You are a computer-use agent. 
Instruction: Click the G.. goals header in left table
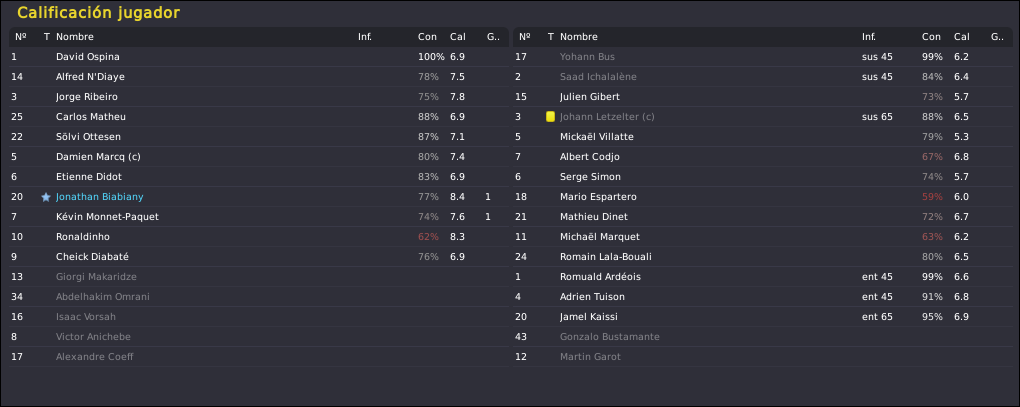(493, 37)
